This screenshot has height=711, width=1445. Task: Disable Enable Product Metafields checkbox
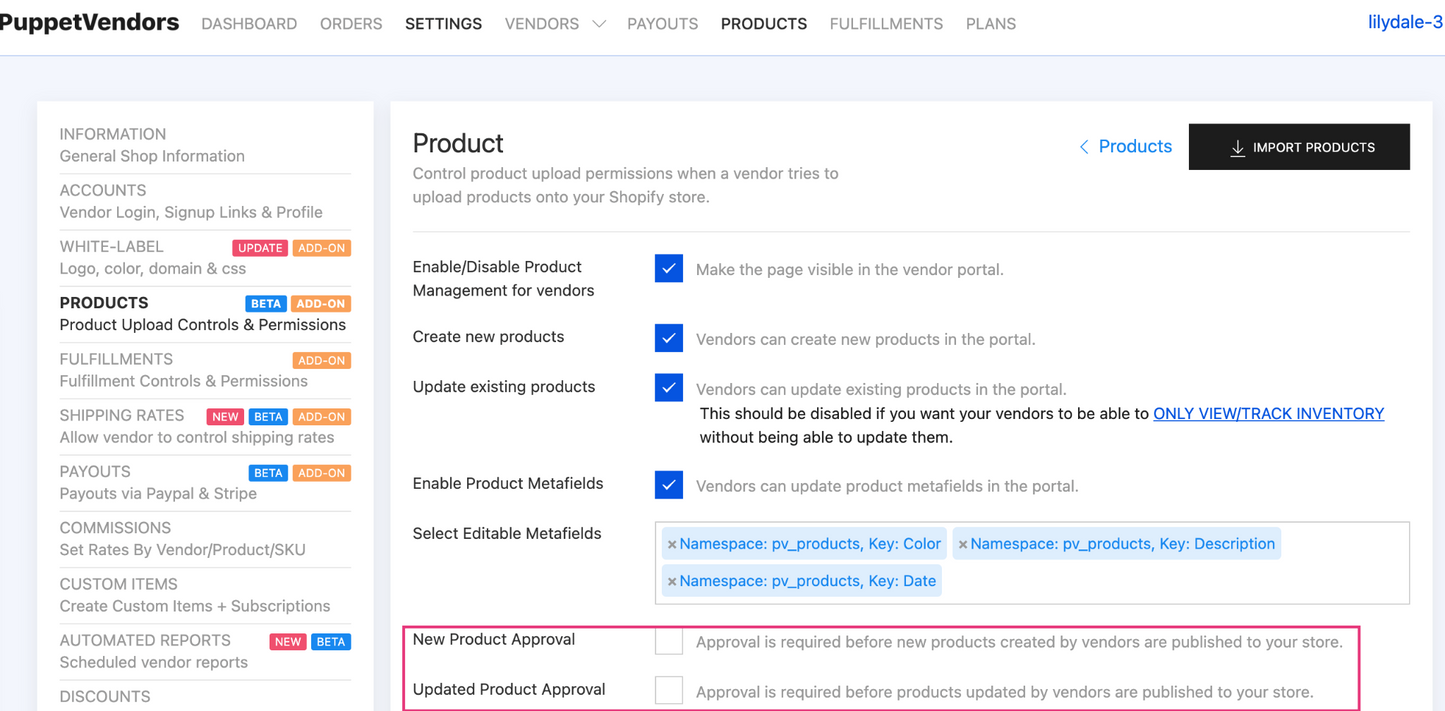tap(669, 484)
